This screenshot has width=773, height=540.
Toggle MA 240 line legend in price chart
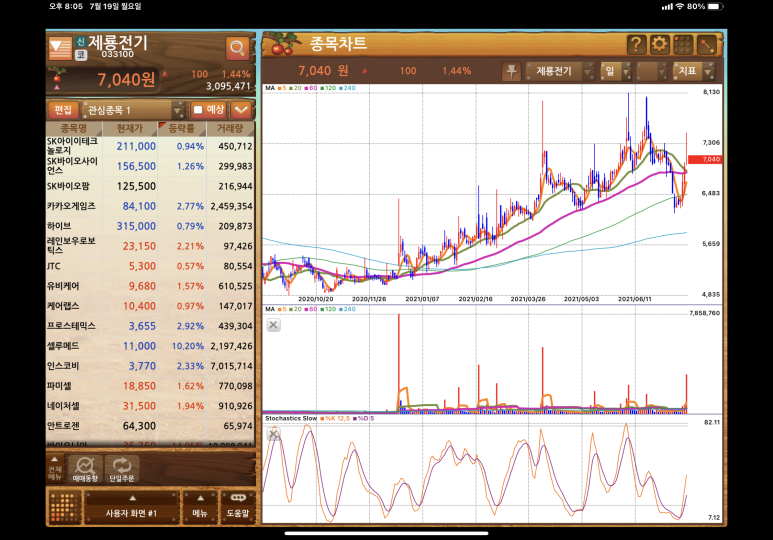click(348, 88)
